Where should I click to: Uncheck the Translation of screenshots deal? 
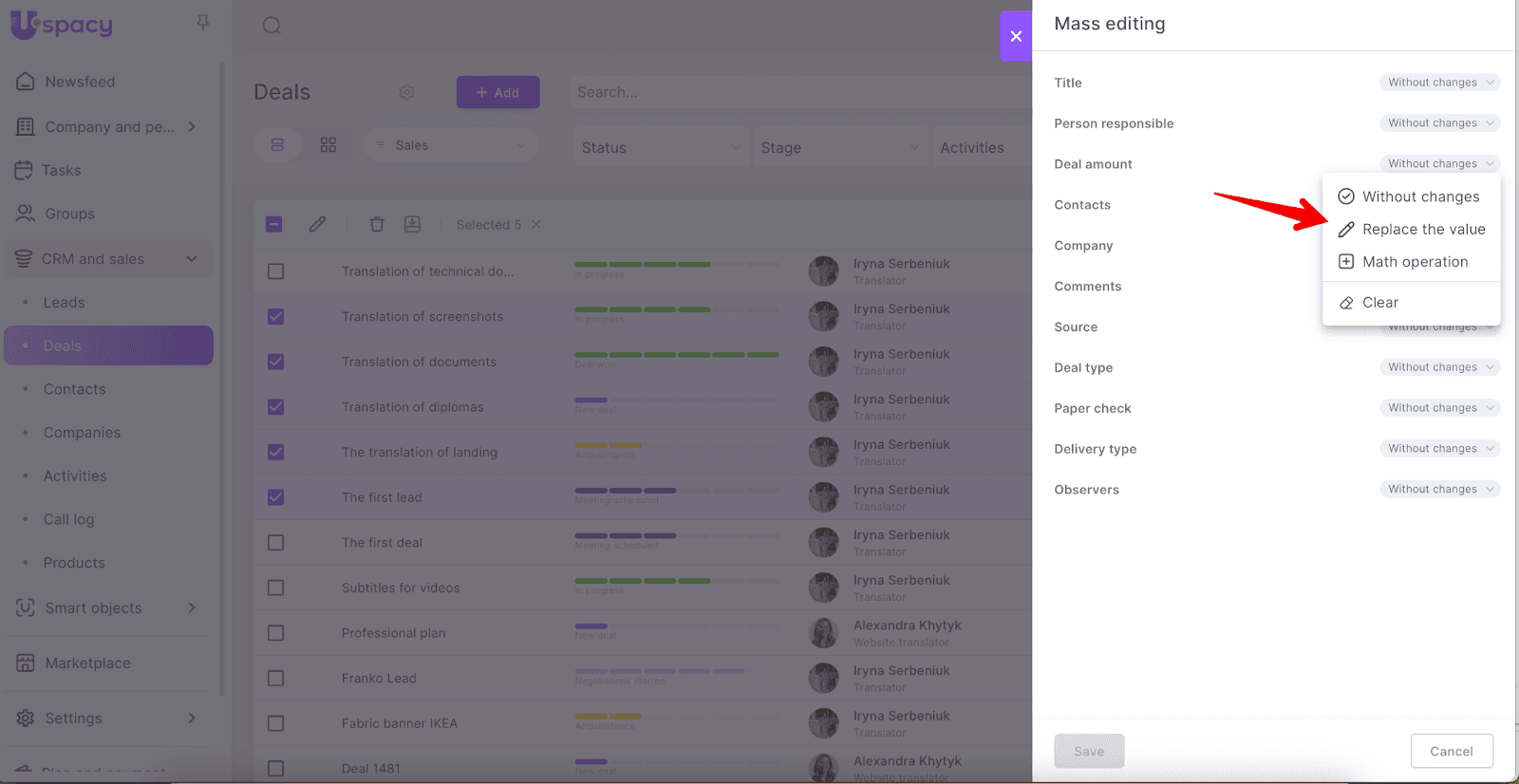tap(276, 317)
